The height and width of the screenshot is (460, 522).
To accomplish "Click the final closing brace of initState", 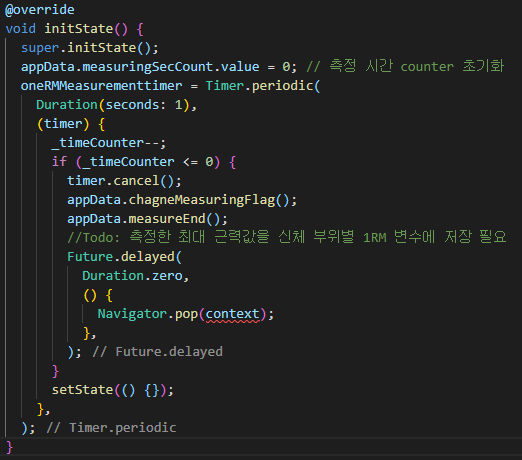I will point(9,447).
